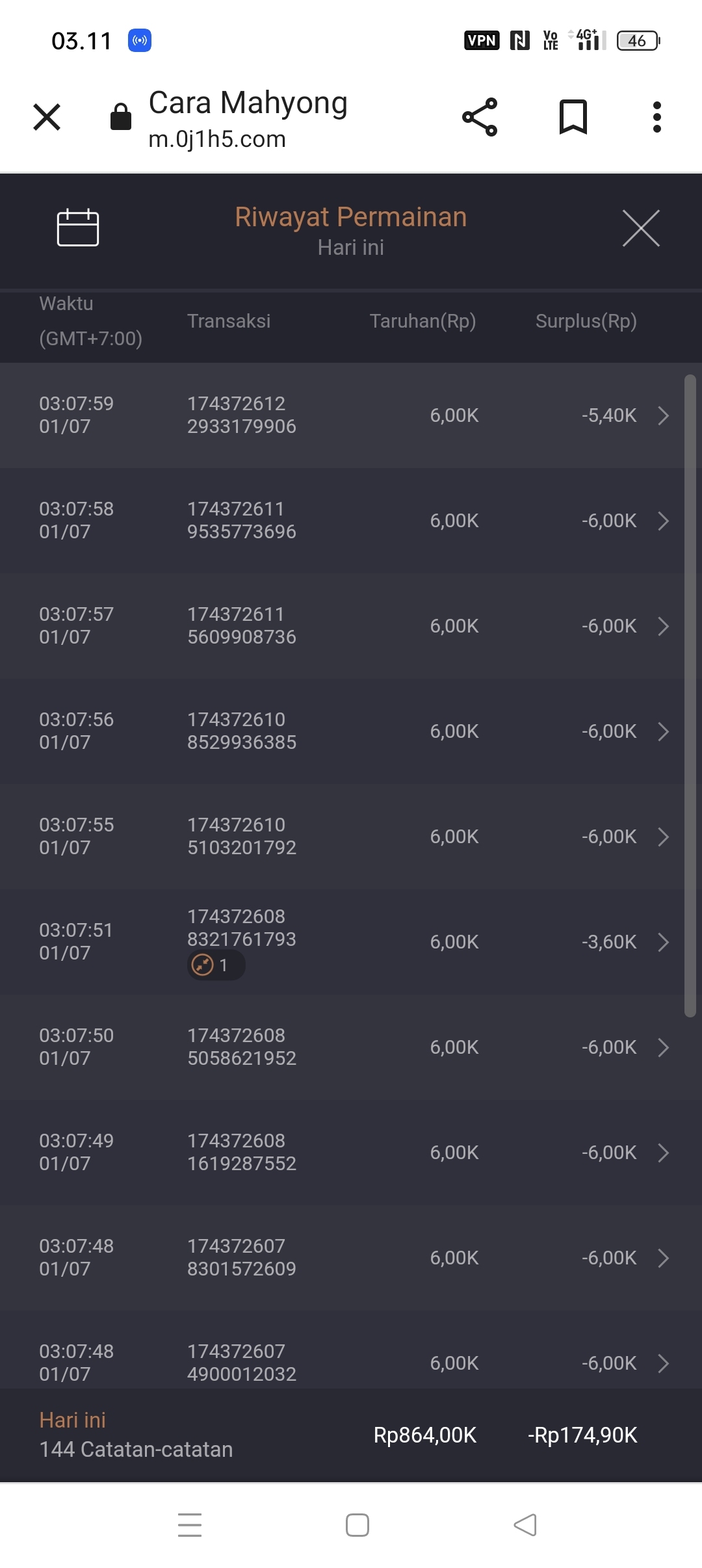This screenshot has height=1568, width=702.
Task: Tap the Hari ini summary label
Action: pos(73,1420)
